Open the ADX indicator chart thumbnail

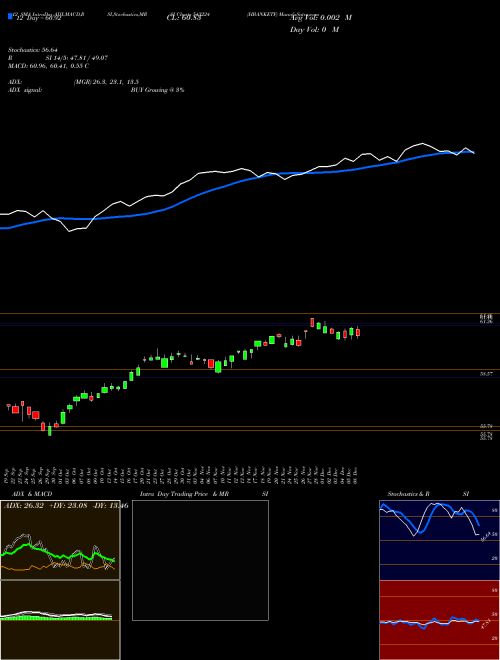[60, 540]
